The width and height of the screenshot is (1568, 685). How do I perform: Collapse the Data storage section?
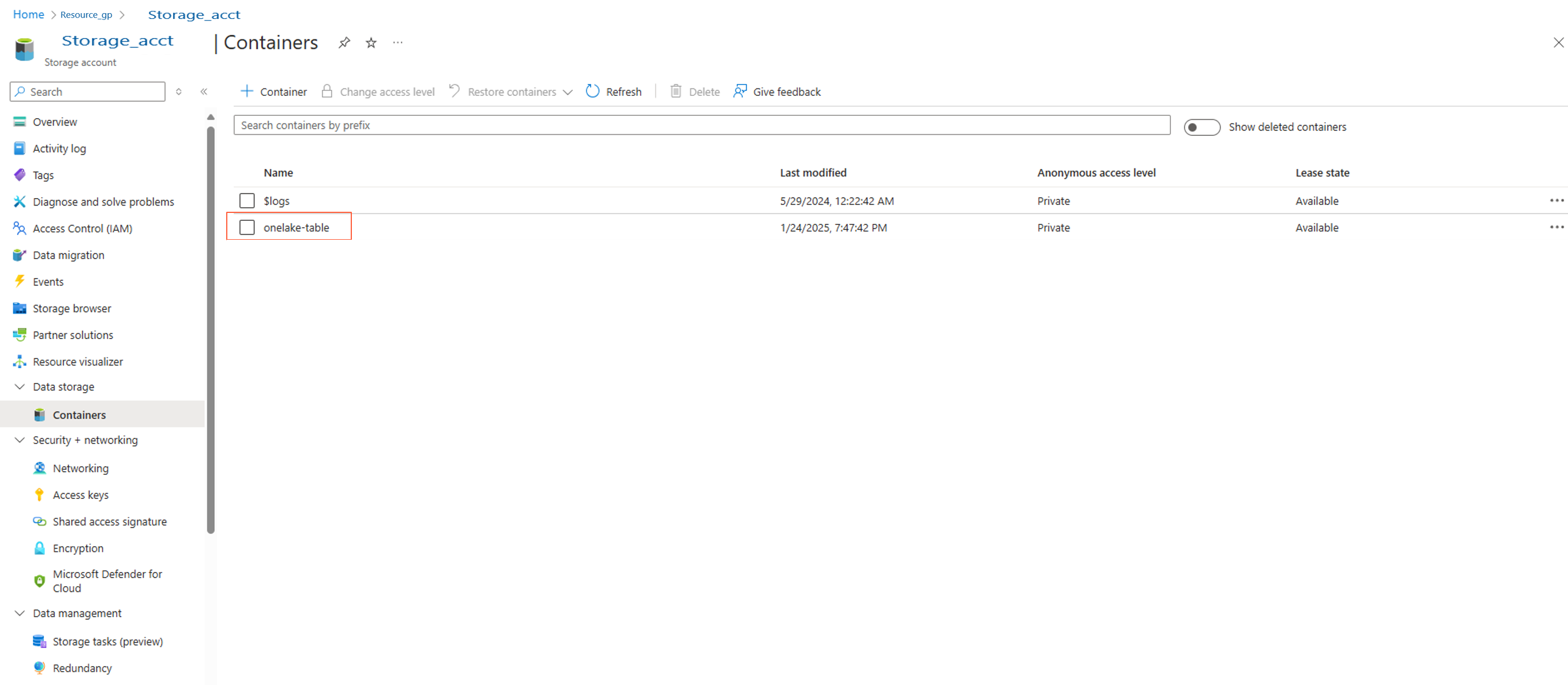click(x=19, y=387)
